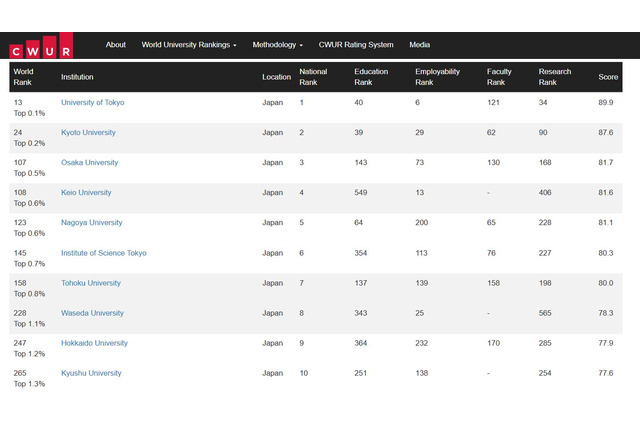Select Nagoya University score 81.1
The height and width of the screenshot is (426, 640).
click(606, 223)
